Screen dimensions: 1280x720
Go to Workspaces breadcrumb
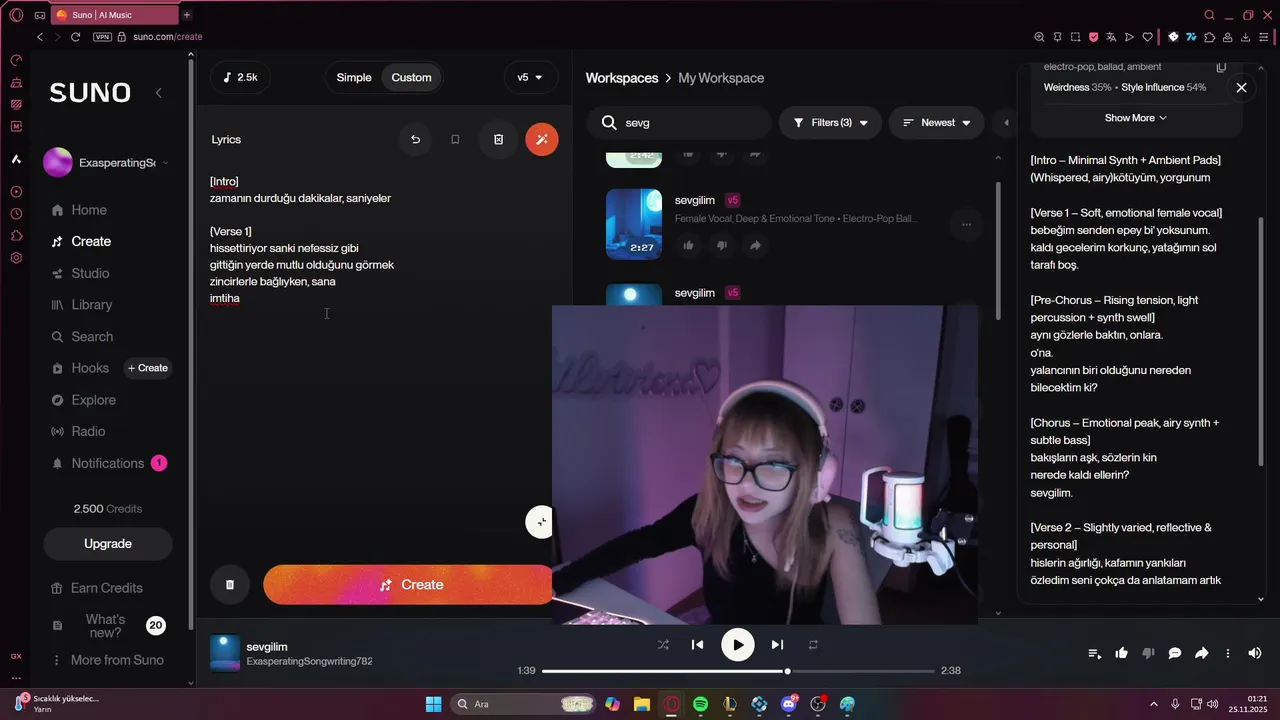click(x=622, y=78)
